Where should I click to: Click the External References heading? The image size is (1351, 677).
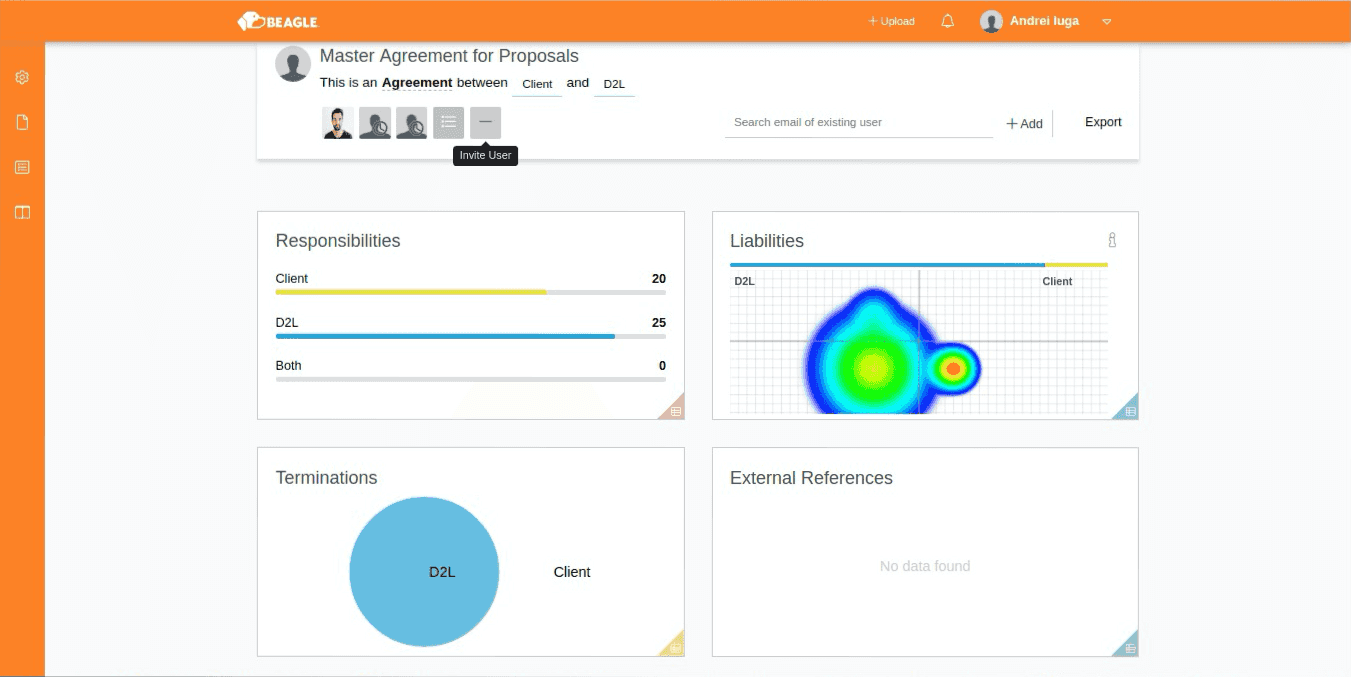[x=811, y=478]
